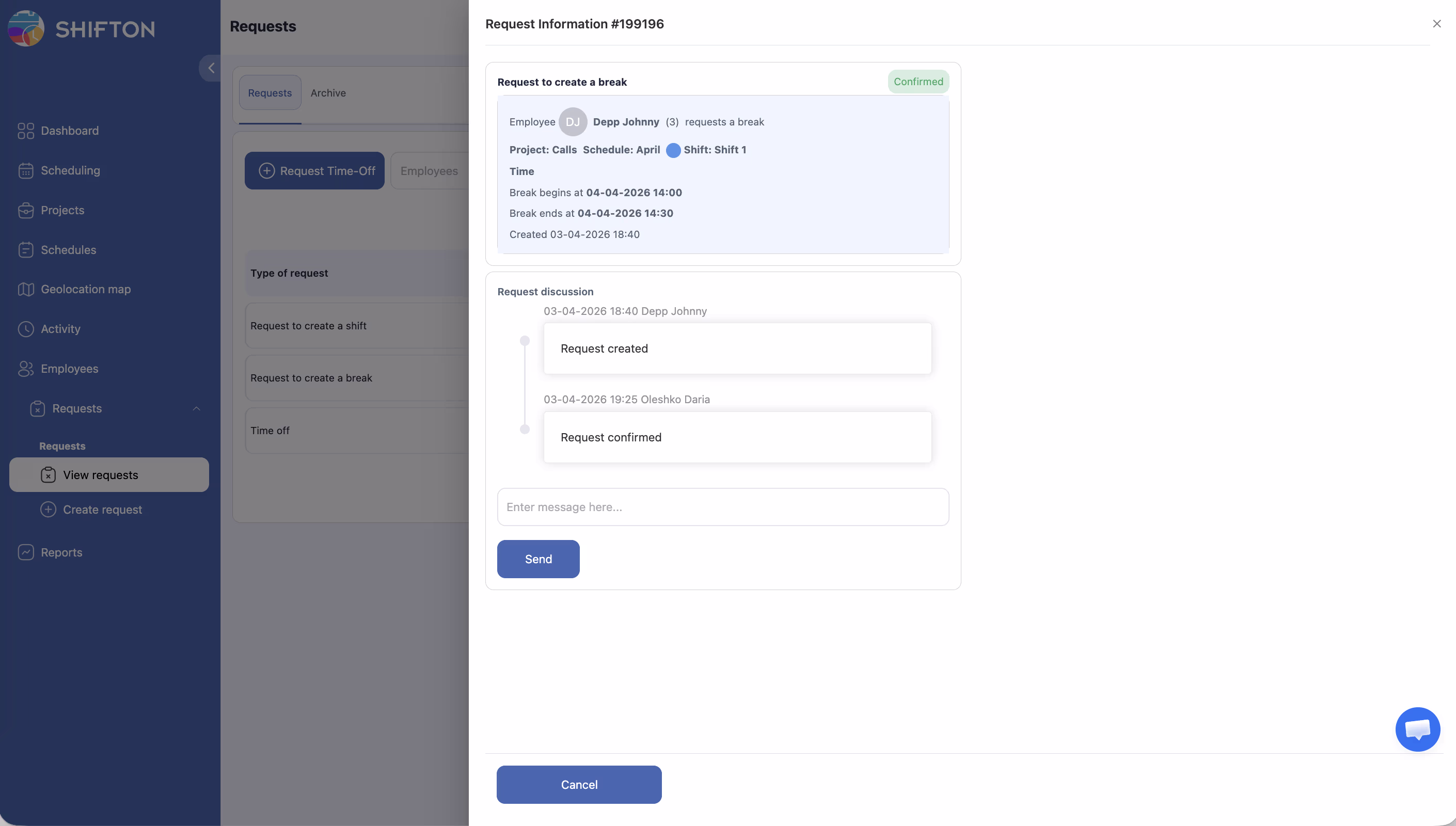Collapse the left sidebar with chevron

211,68
